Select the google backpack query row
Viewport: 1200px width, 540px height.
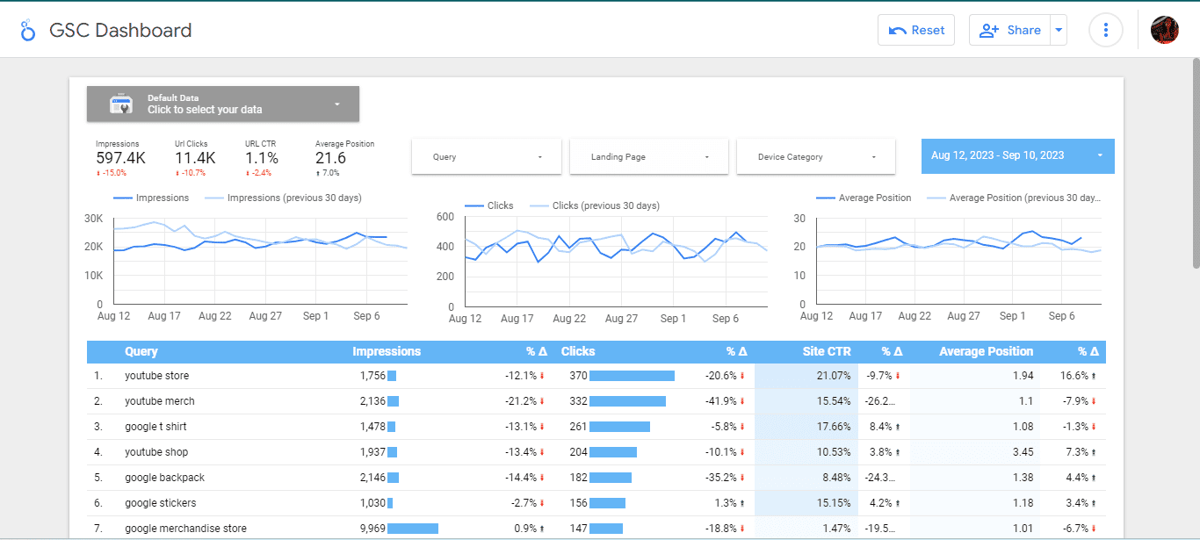pyautogui.click(x=597, y=478)
